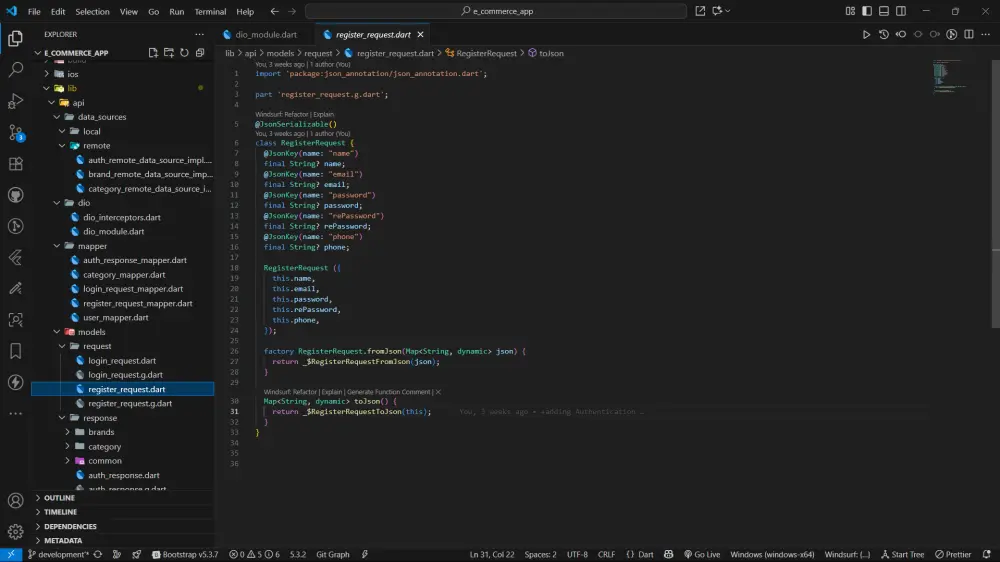Click the development branch in status bar

pyautogui.click(x=57, y=554)
